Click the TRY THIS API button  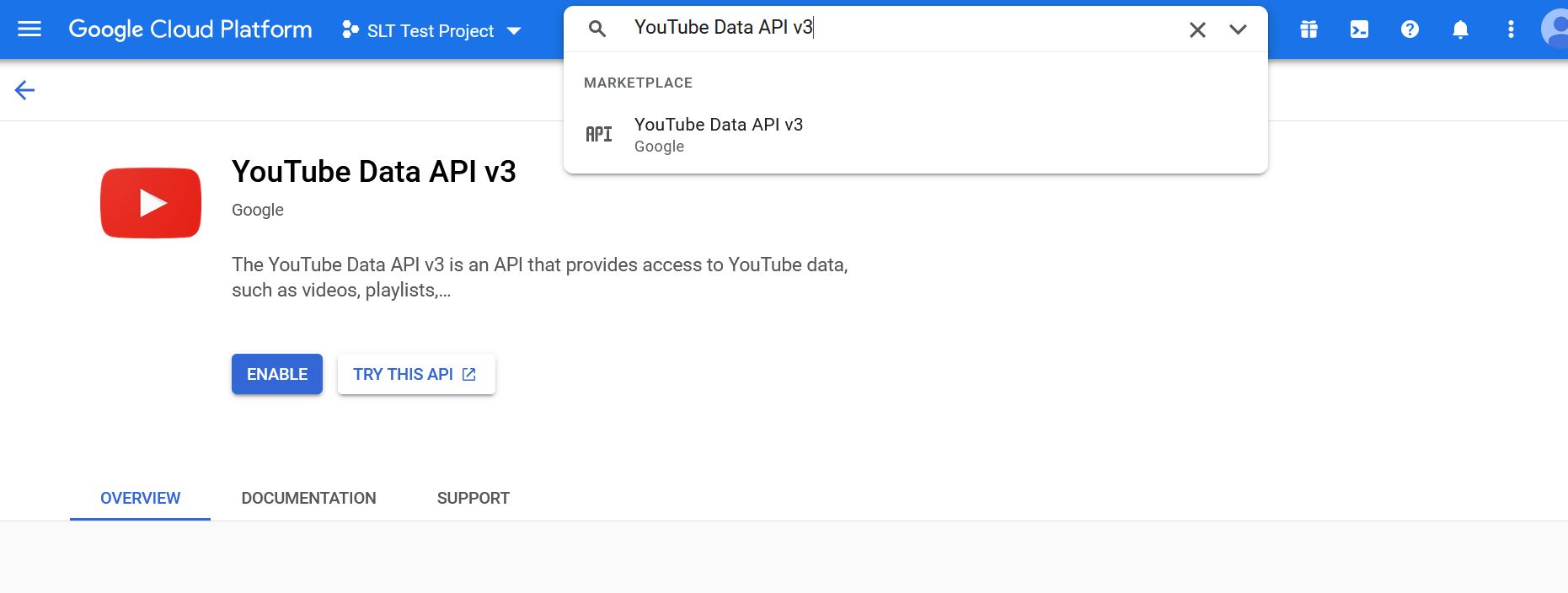pyautogui.click(x=415, y=374)
